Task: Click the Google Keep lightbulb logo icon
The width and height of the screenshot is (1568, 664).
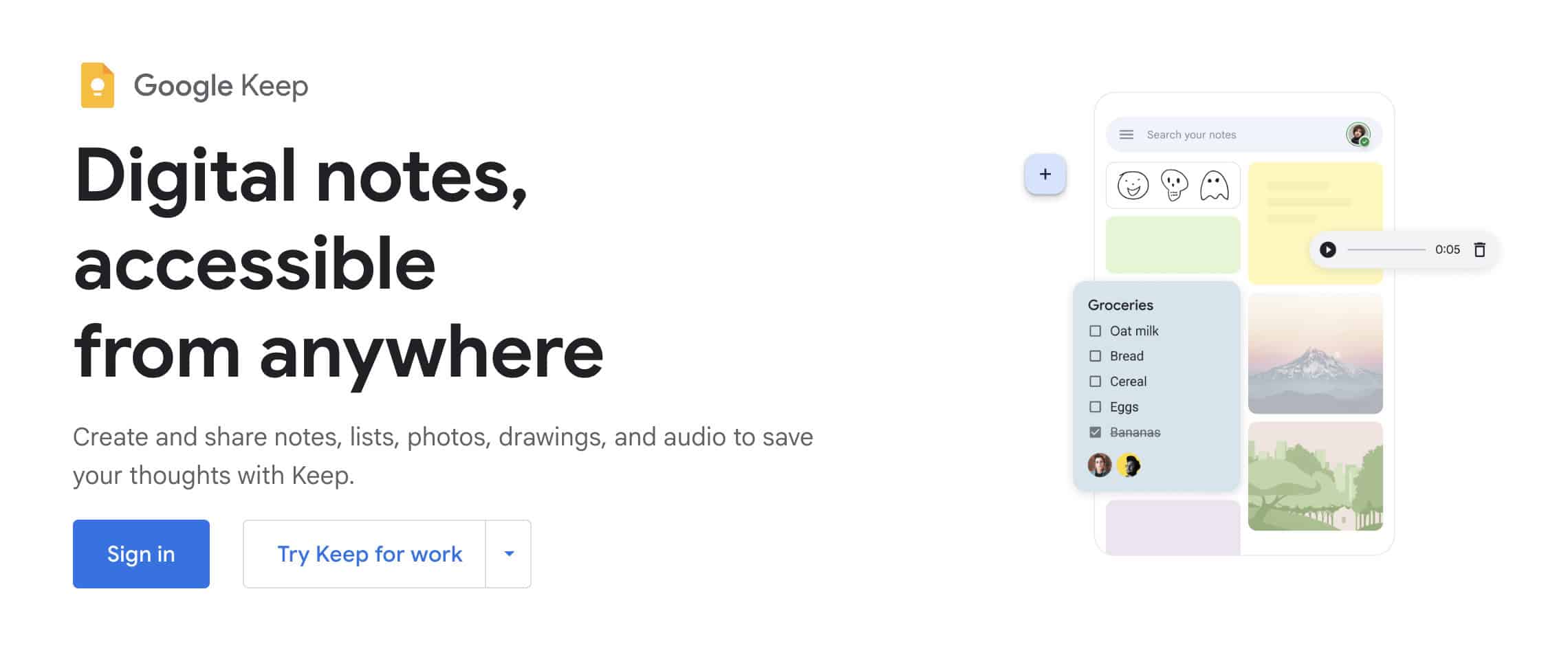Action: coord(97,85)
